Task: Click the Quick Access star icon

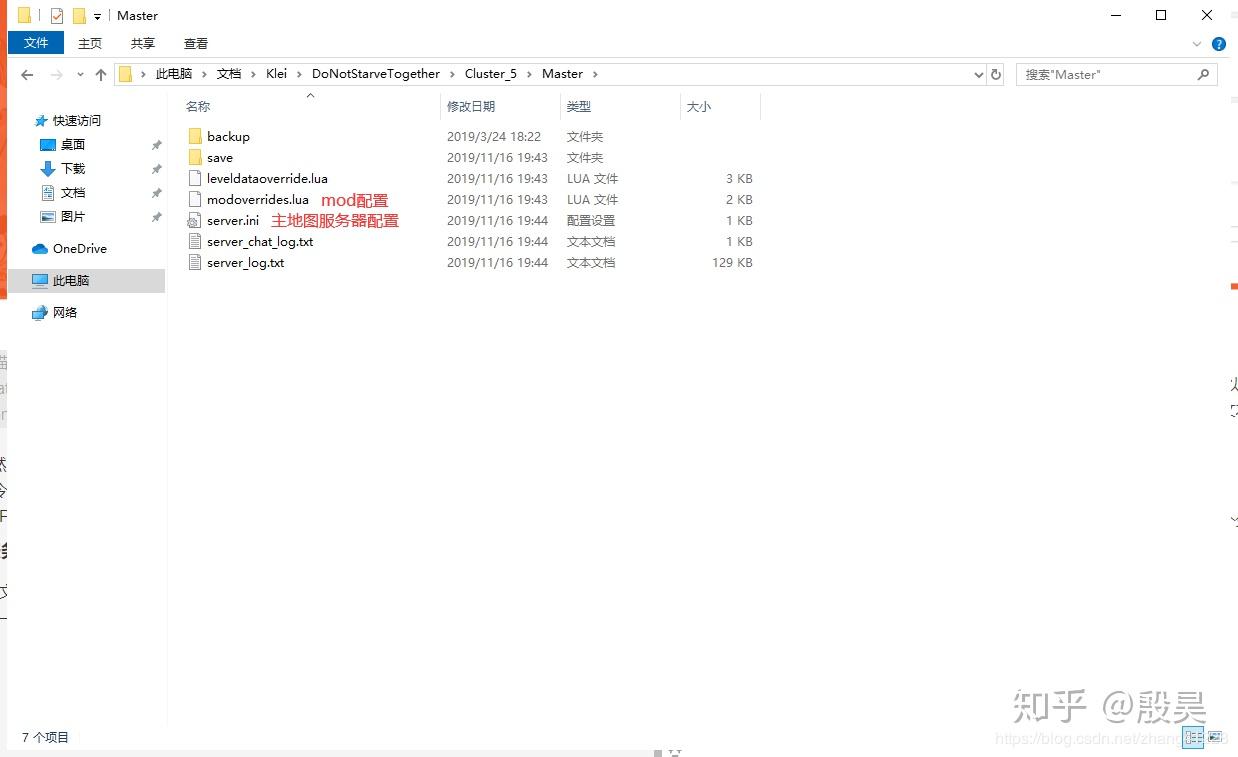Action: [41, 120]
